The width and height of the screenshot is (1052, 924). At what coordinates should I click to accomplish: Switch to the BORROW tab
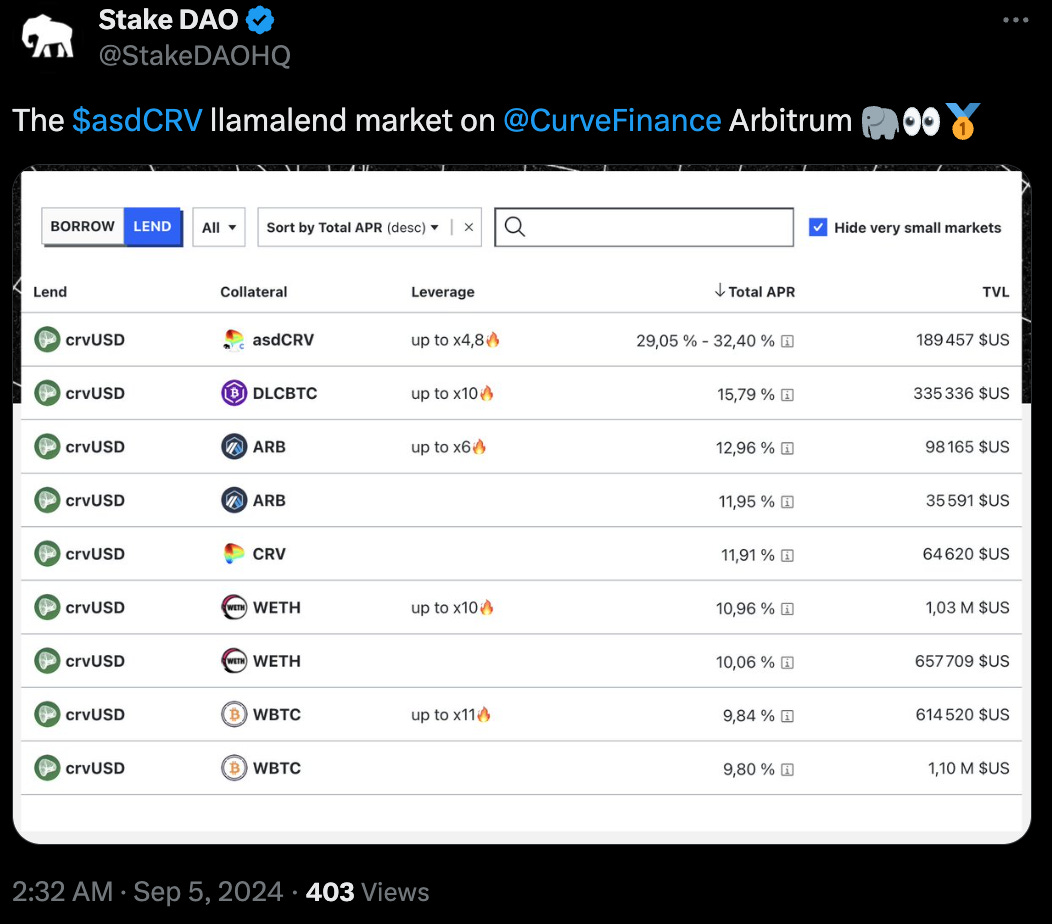(83, 227)
